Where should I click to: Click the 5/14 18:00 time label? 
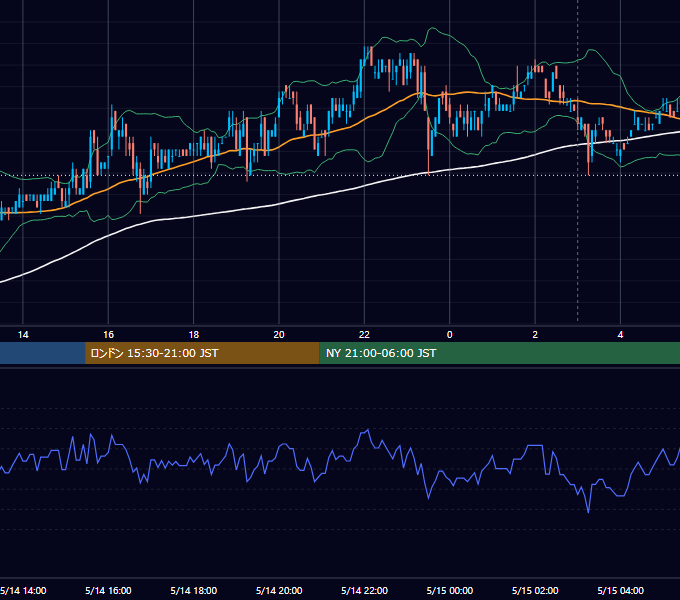(194, 590)
